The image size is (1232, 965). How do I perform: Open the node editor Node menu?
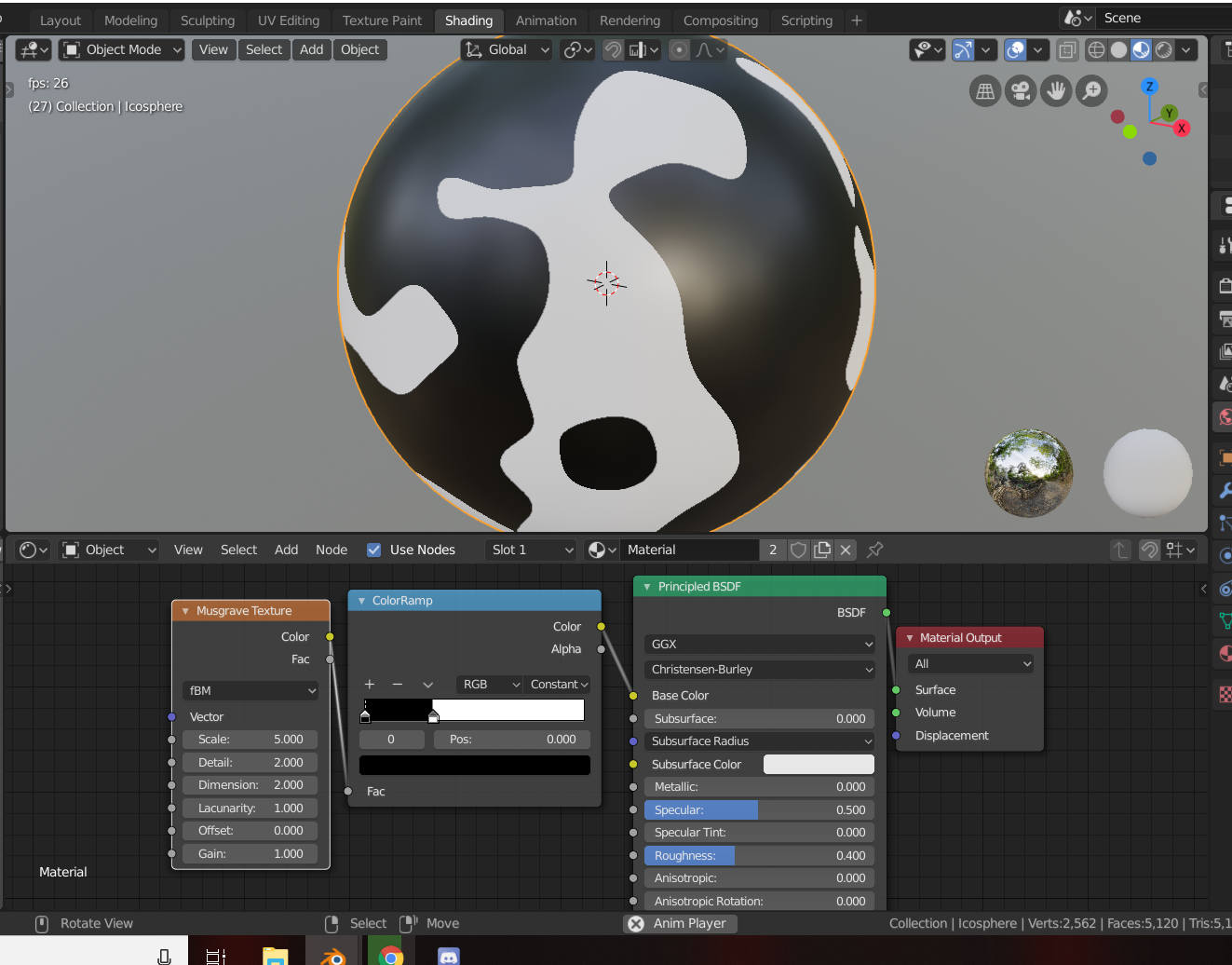coord(332,550)
